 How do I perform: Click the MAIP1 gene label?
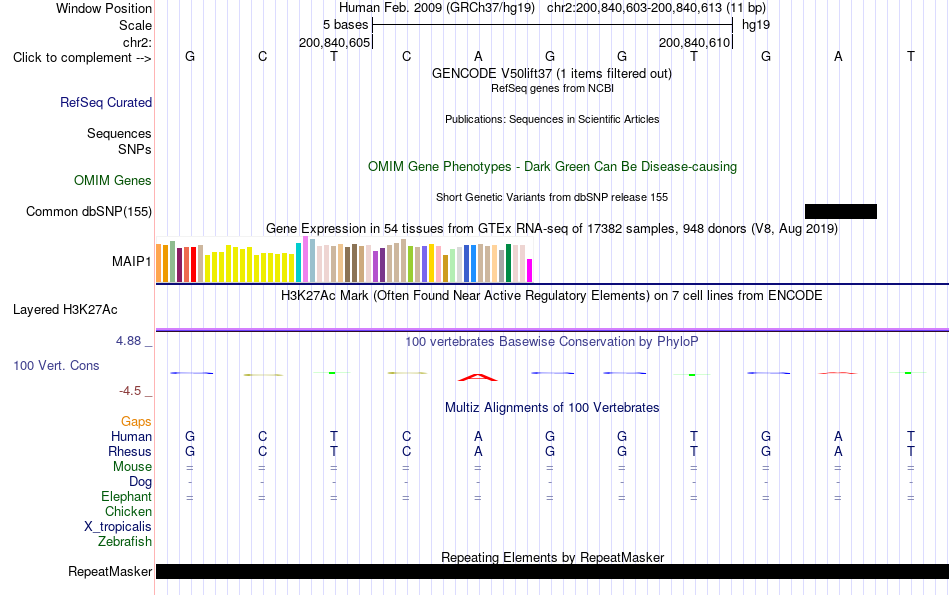tap(131, 261)
